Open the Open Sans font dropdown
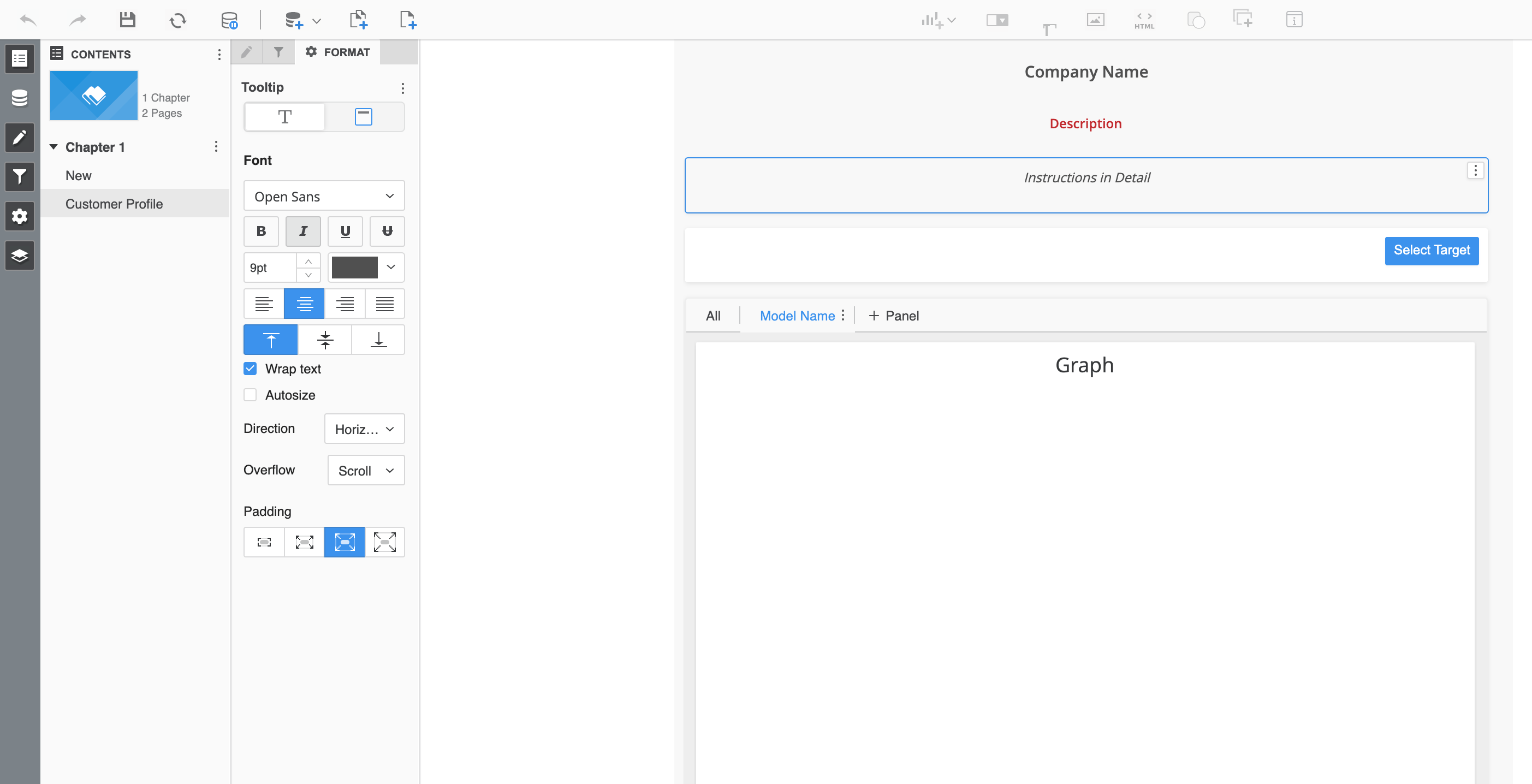 (324, 195)
